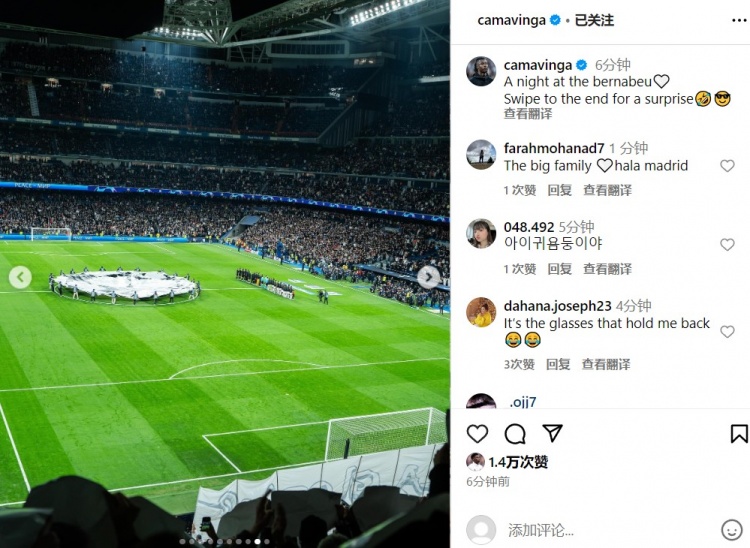The height and width of the screenshot is (548, 750).
Task: Go to next photo with right arrow
Action: click(x=429, y=277)
